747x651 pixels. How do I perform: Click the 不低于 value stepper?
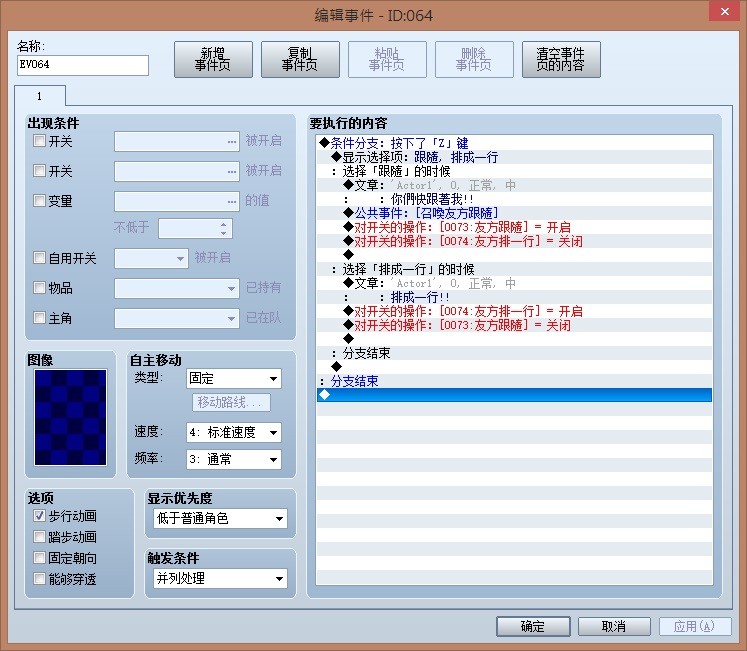pyautogui.click(x=223, y=228)
